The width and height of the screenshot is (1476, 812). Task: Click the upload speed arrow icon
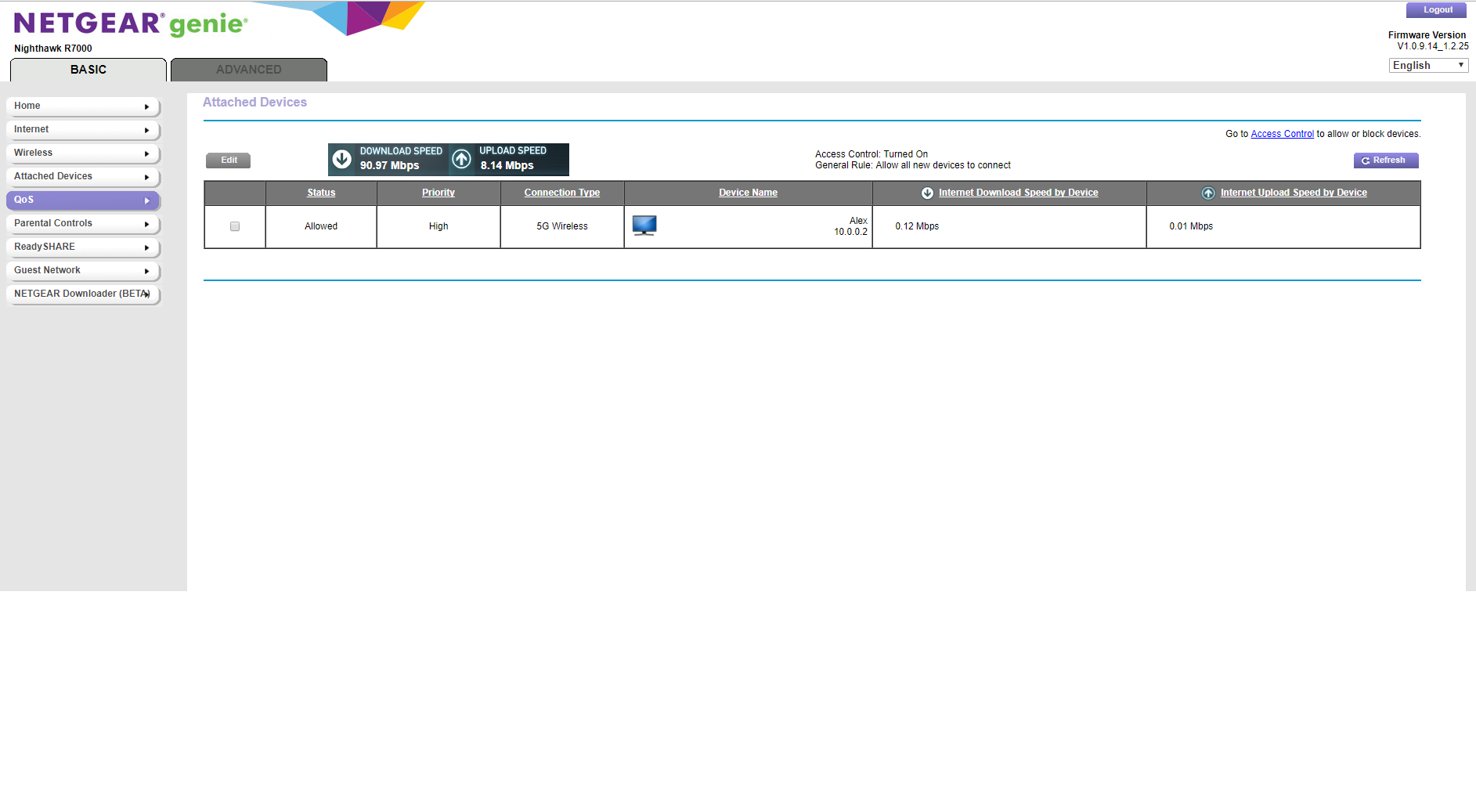[x=462, y=158]
